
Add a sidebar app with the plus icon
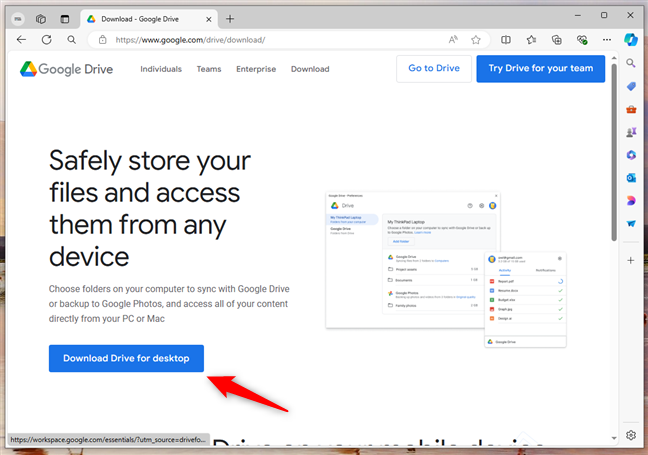[x=631, y=260]
